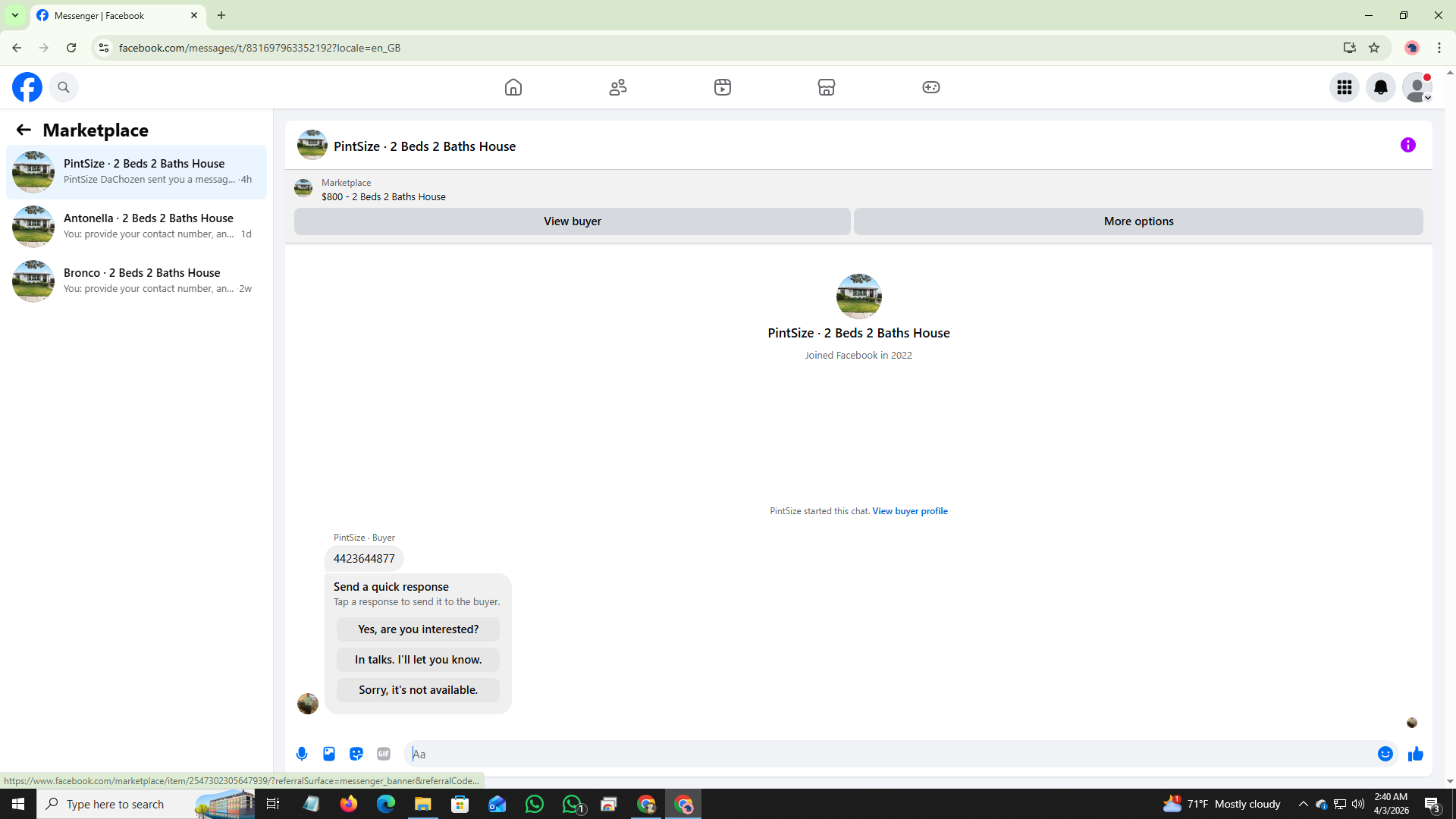
Task: Click the View buyer button
Action: [x=573, y=221]
